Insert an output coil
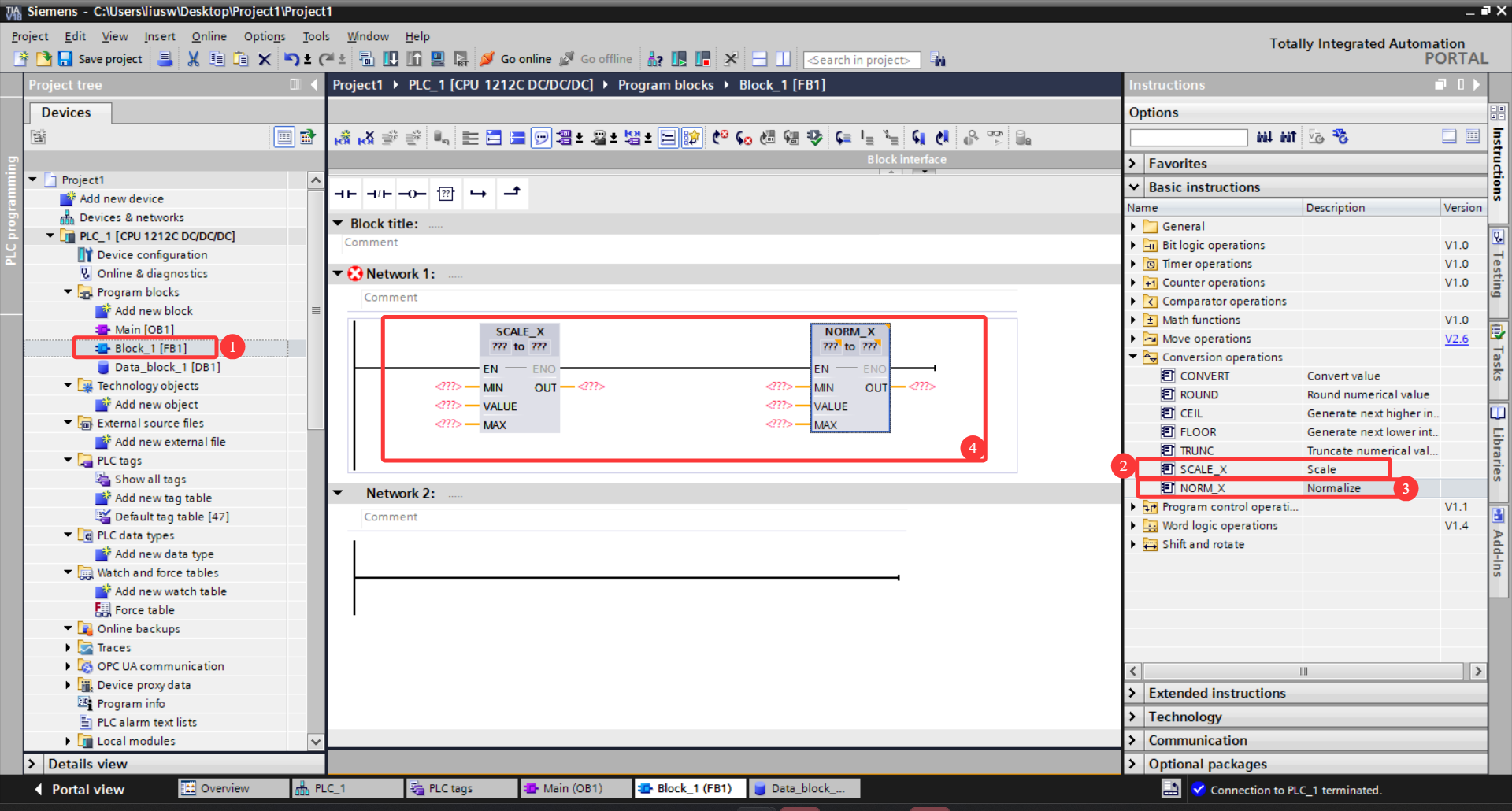The width and height of the screenshot is (1512, 811). click(x=412, y=194)
